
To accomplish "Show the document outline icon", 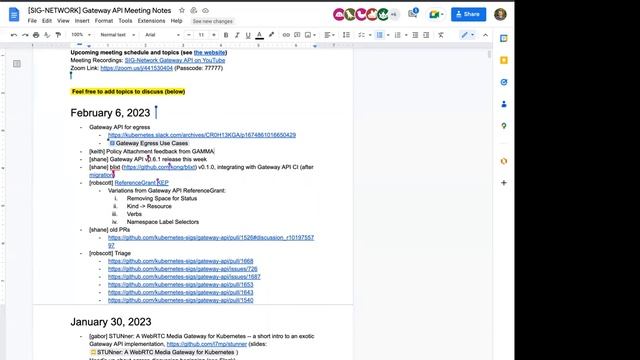I will pos(17,64).
